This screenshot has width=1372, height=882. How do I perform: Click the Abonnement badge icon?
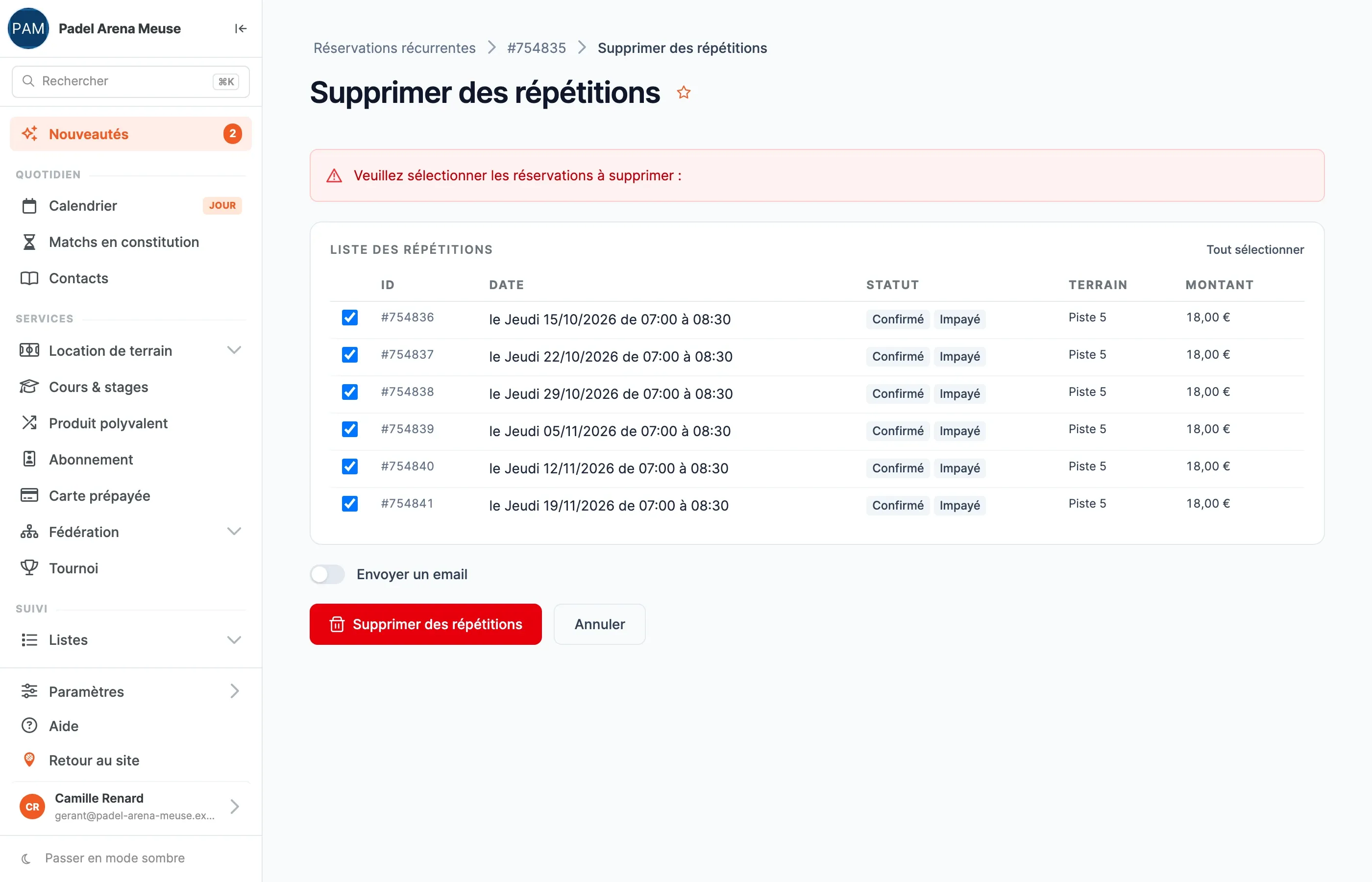point(29,459)
